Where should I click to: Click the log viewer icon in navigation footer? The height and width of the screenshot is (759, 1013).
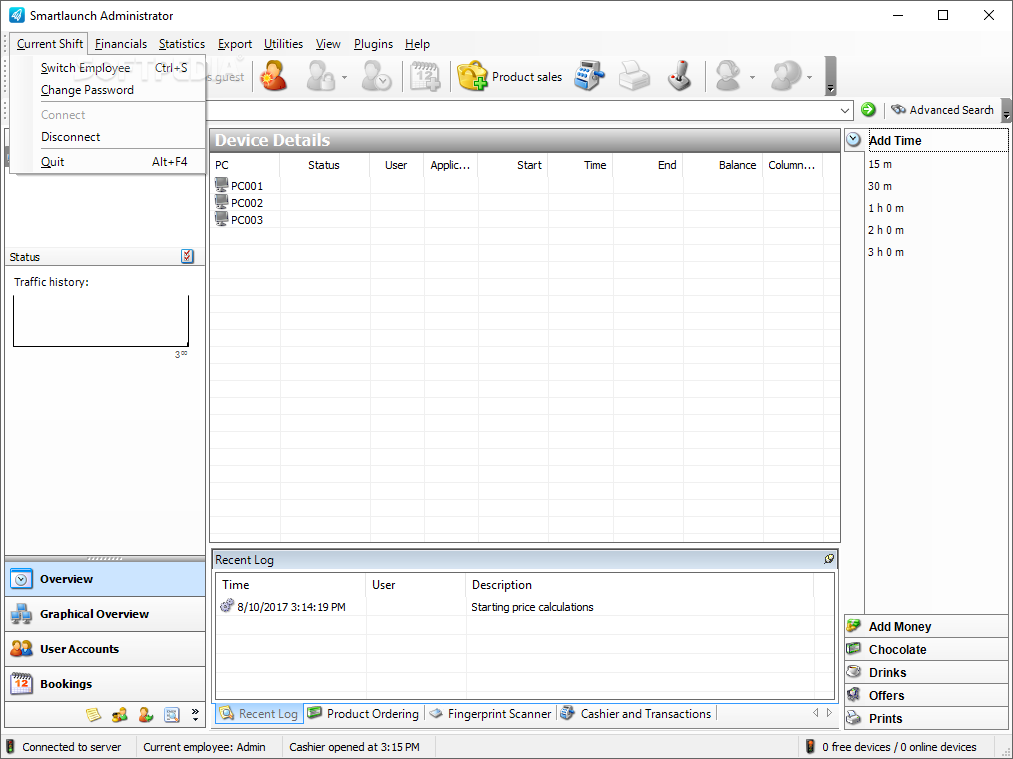coord(172,714)
